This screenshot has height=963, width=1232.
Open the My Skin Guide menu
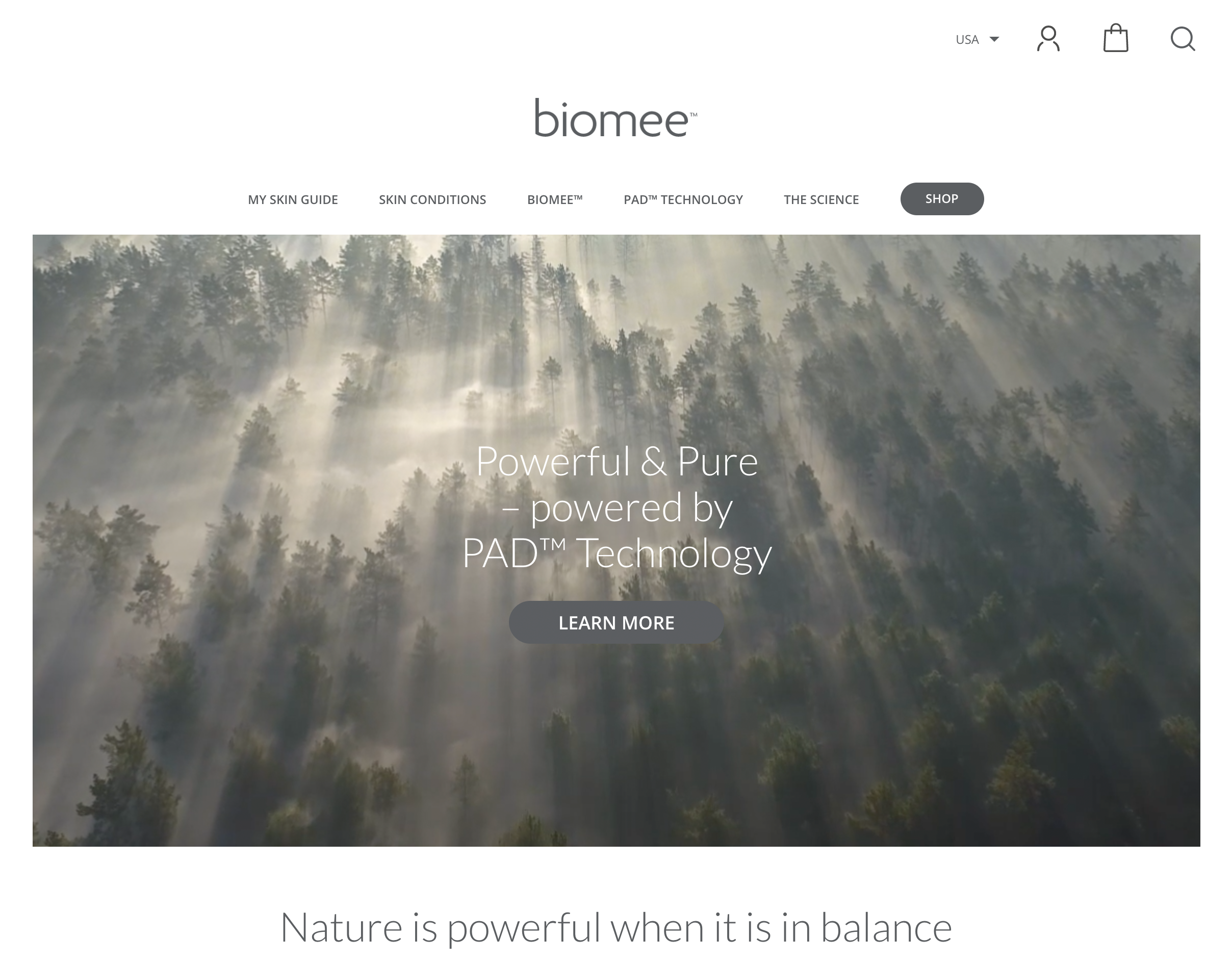tap(293, 200)
